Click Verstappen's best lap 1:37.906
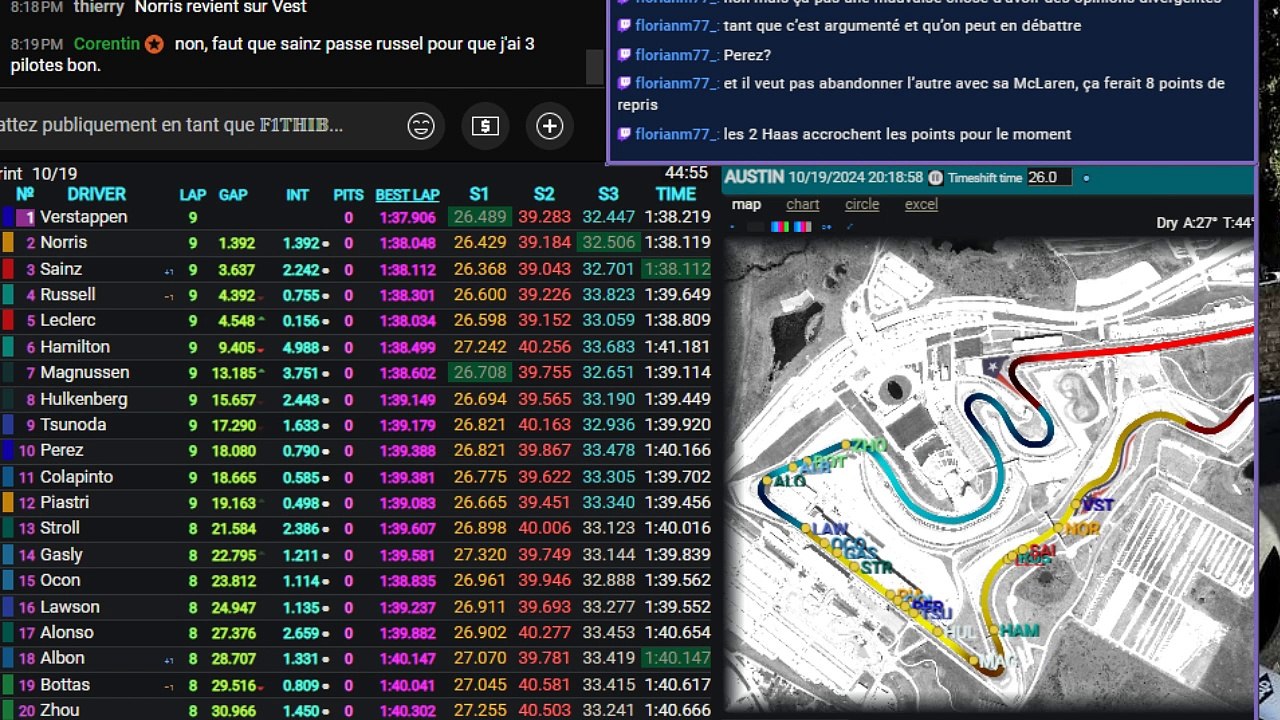The width and height of the screenshot is (1280, 720). (407, 218)
